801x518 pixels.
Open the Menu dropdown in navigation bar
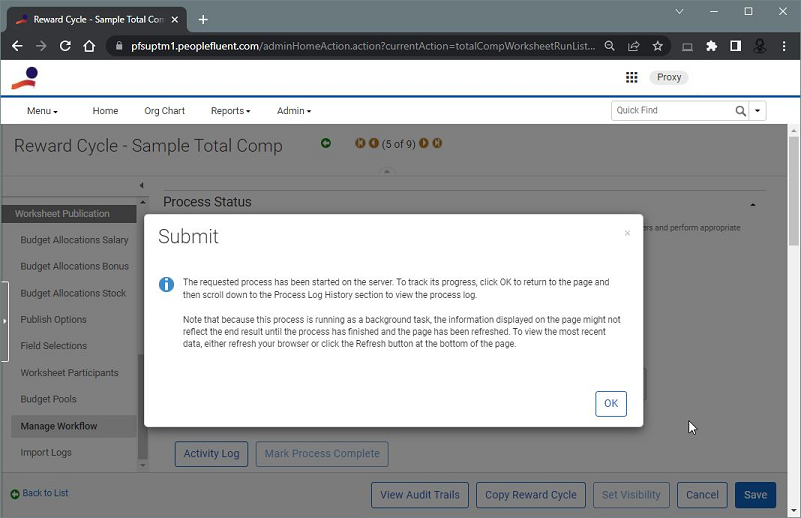click(42, 111)
